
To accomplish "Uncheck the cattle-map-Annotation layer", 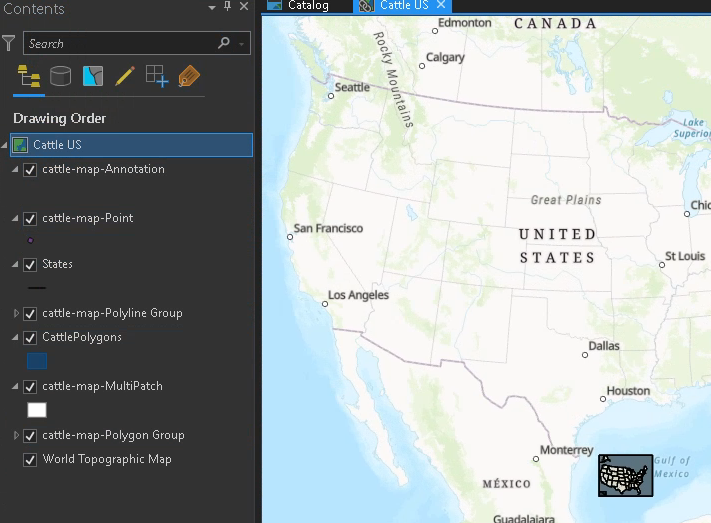I will click(30, 170).
